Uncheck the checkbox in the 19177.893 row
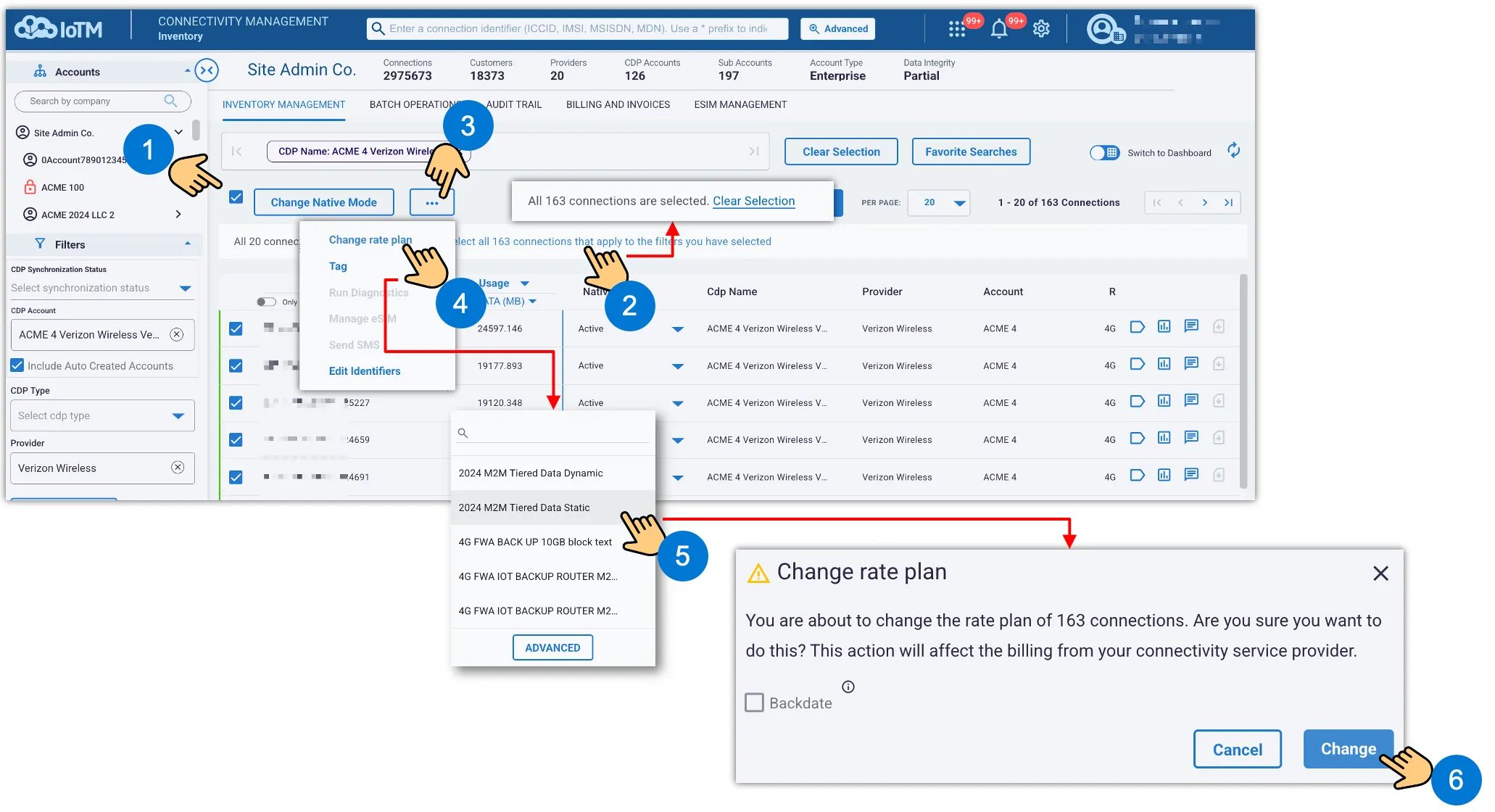 [236, 366]
